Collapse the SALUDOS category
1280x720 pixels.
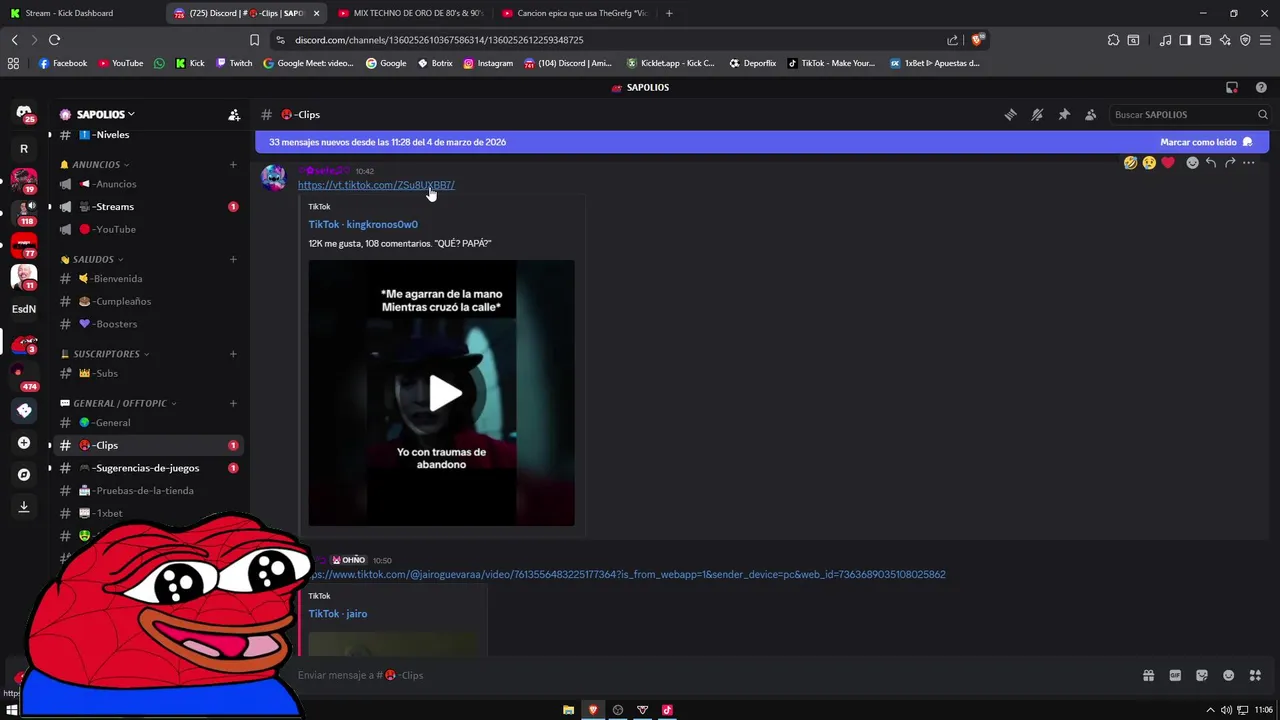(92, 259)
